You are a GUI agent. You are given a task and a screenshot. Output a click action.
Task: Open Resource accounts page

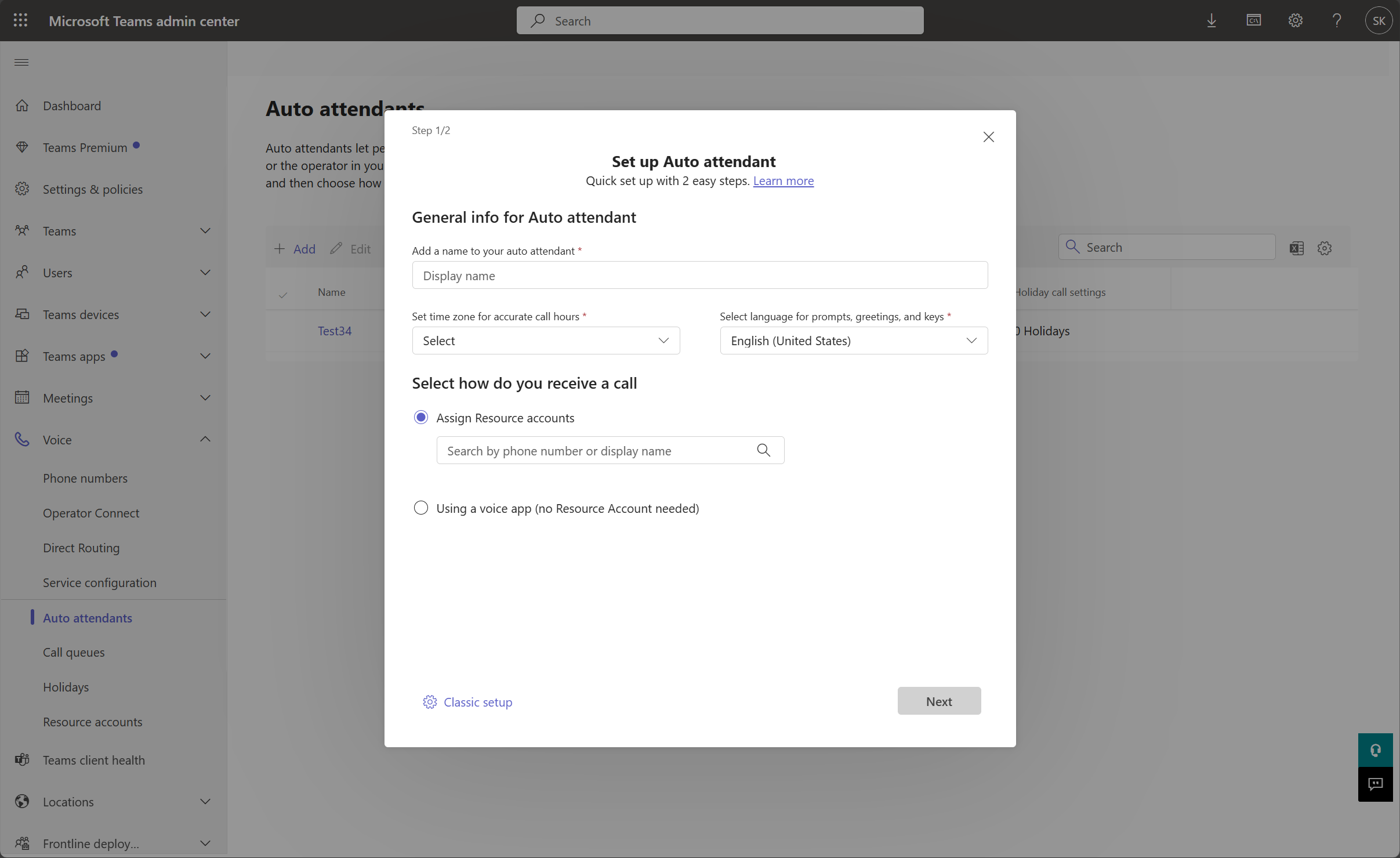click(93, 722)
